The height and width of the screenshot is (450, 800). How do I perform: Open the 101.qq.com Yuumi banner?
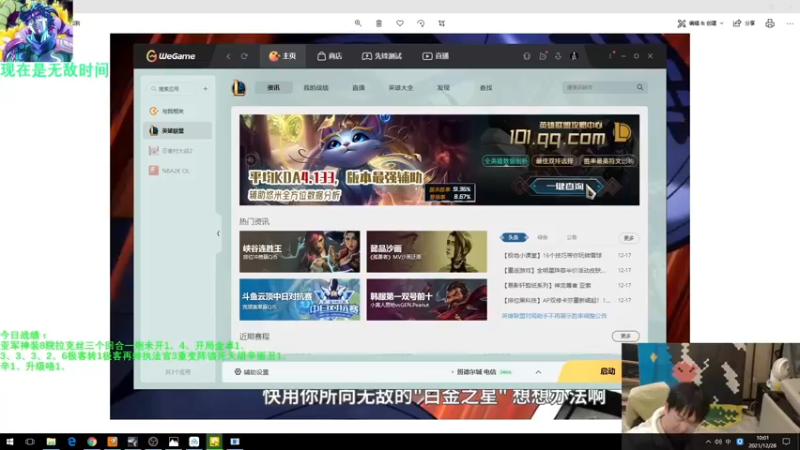point(439,160)
